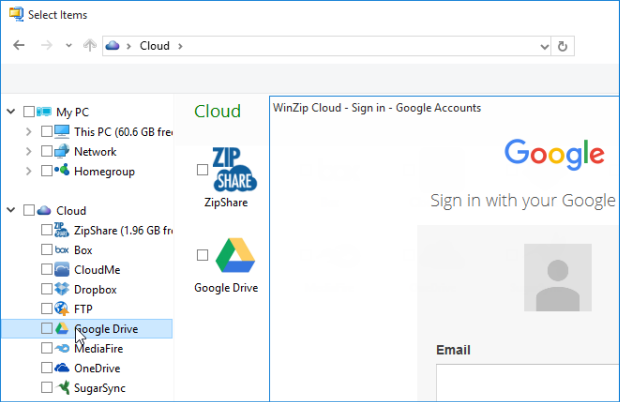Collapse the Cloud tree node
This screenshot has height=402, width=620.
(11, 210)
